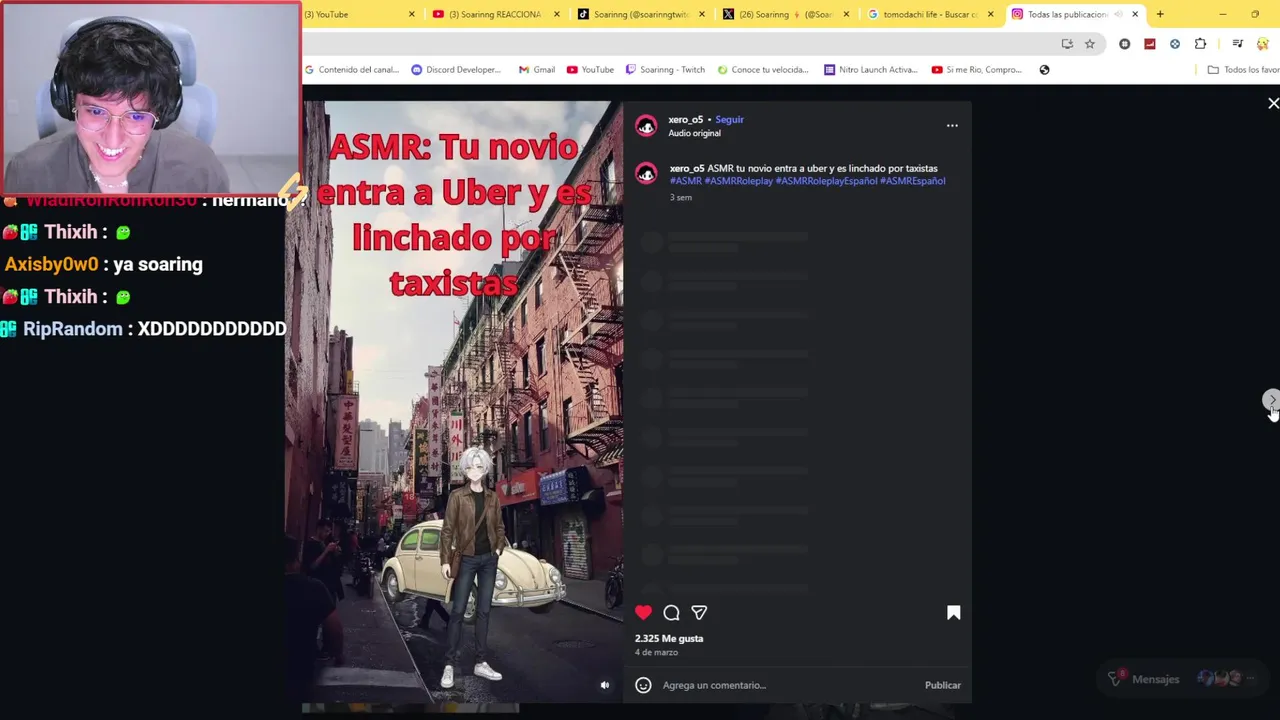1280x720 pixels.
Task: Click chat user RipRandom
Action: (x=72, y=328)
